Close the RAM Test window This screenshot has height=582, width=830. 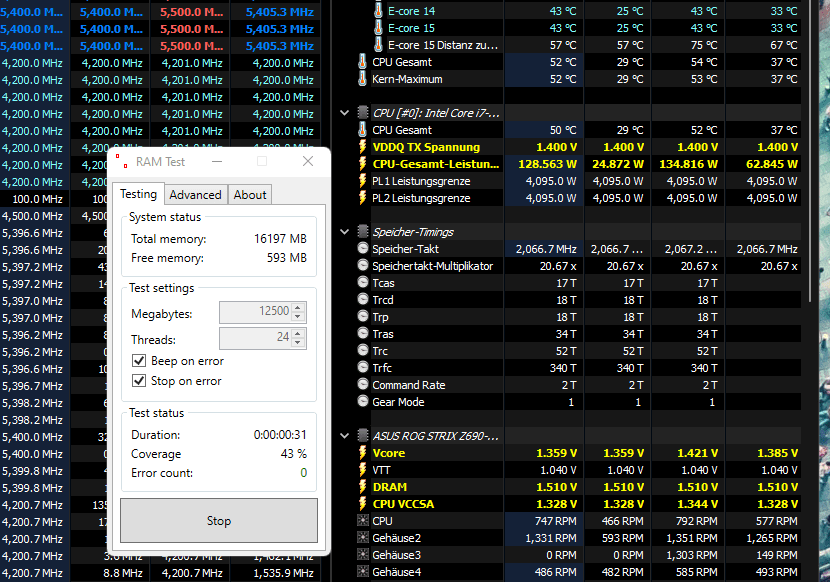308,161
